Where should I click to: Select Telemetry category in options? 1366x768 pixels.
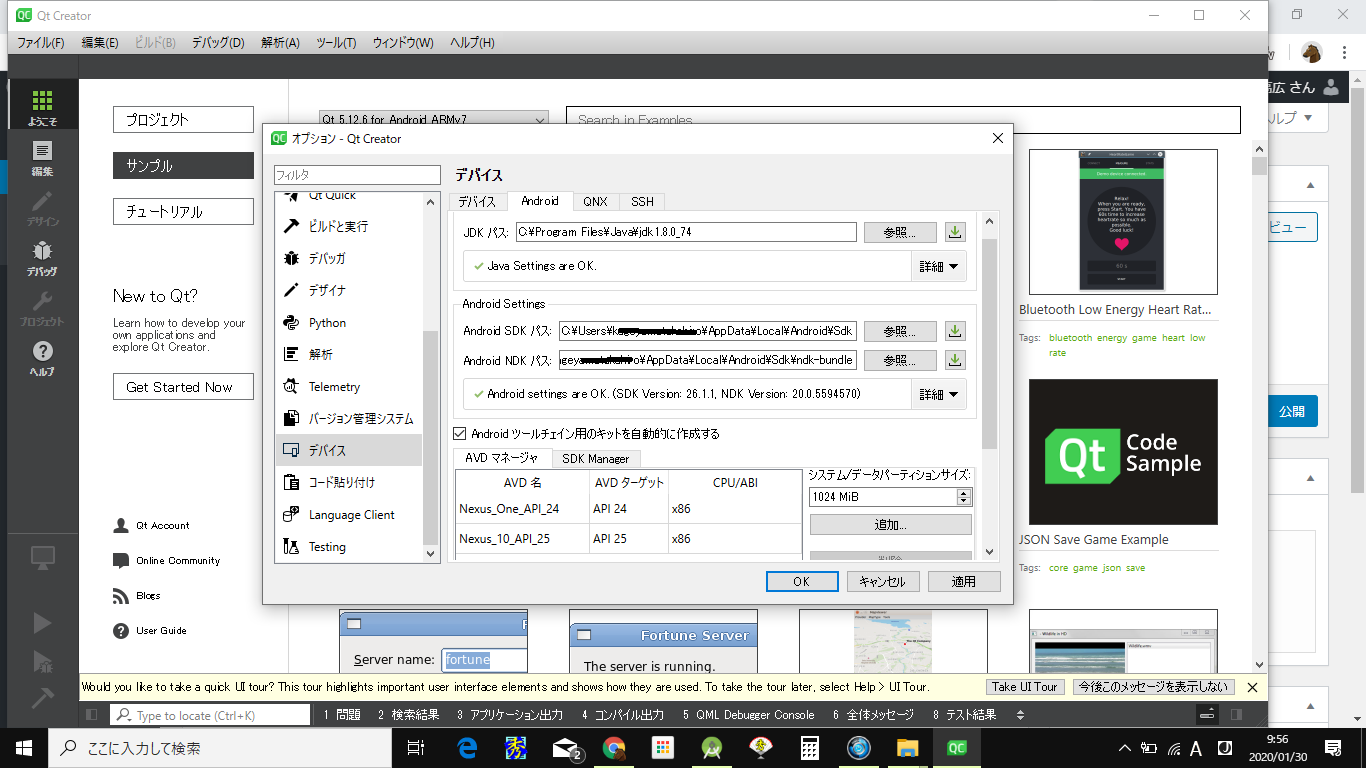349,387
